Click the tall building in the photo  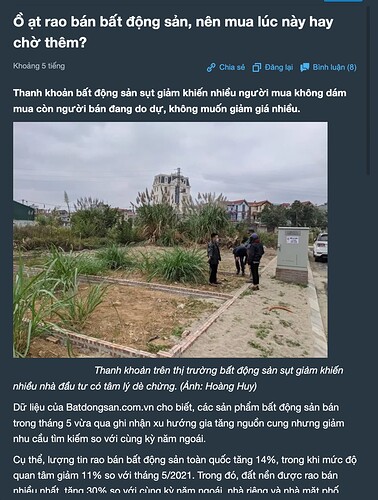(172, 190)
